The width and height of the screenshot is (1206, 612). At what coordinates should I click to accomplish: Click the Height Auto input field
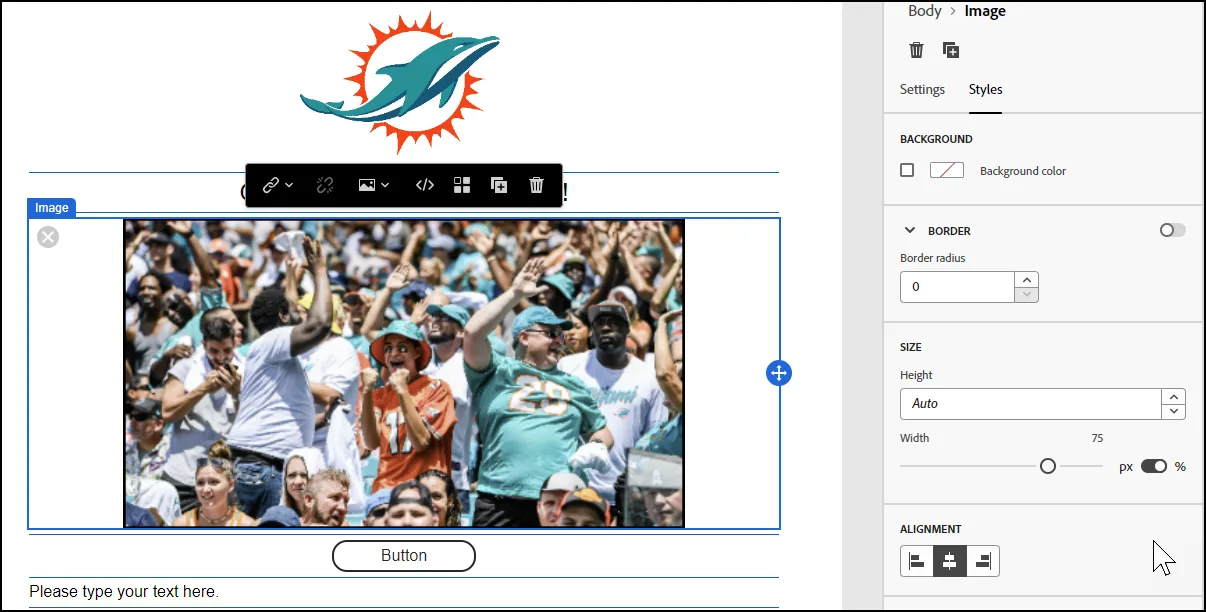click(x=1031, y=404)
